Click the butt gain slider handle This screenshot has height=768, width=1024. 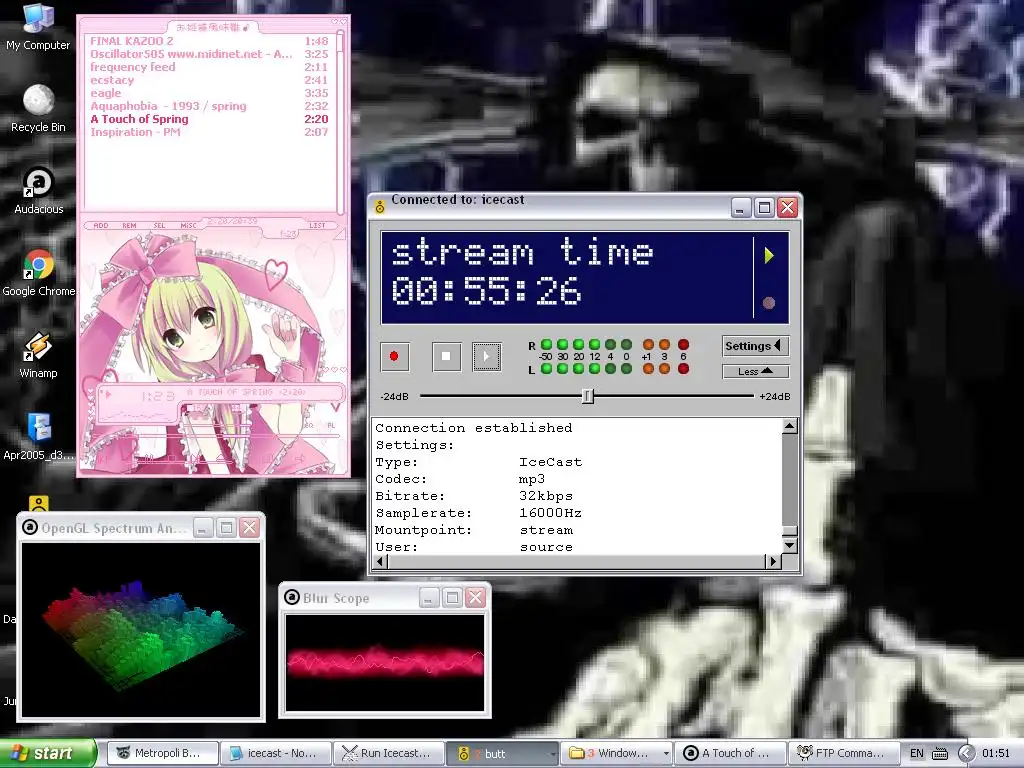pos(588,396)
